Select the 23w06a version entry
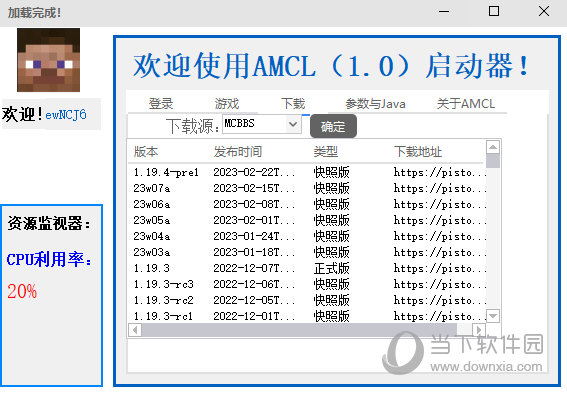567x396 pixels. [x=307, y=204]
